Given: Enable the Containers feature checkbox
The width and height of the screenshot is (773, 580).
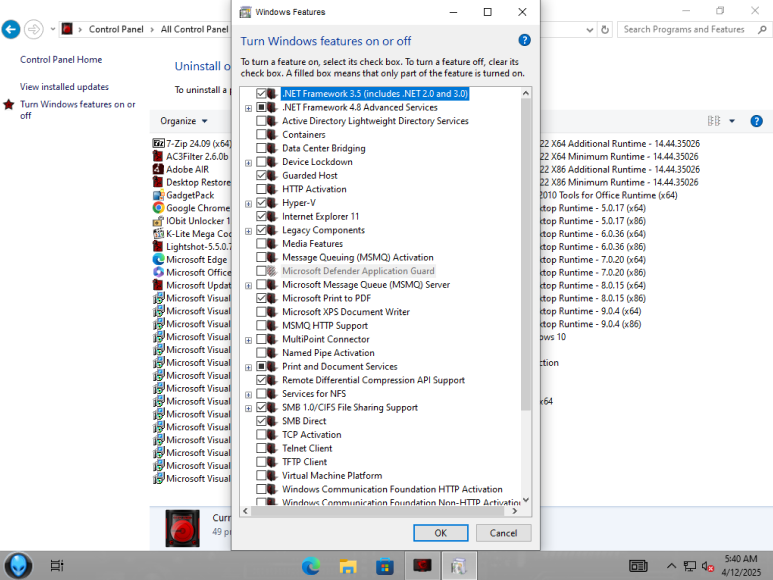Looking at the screenshot, I should click(x=261, y=135).
